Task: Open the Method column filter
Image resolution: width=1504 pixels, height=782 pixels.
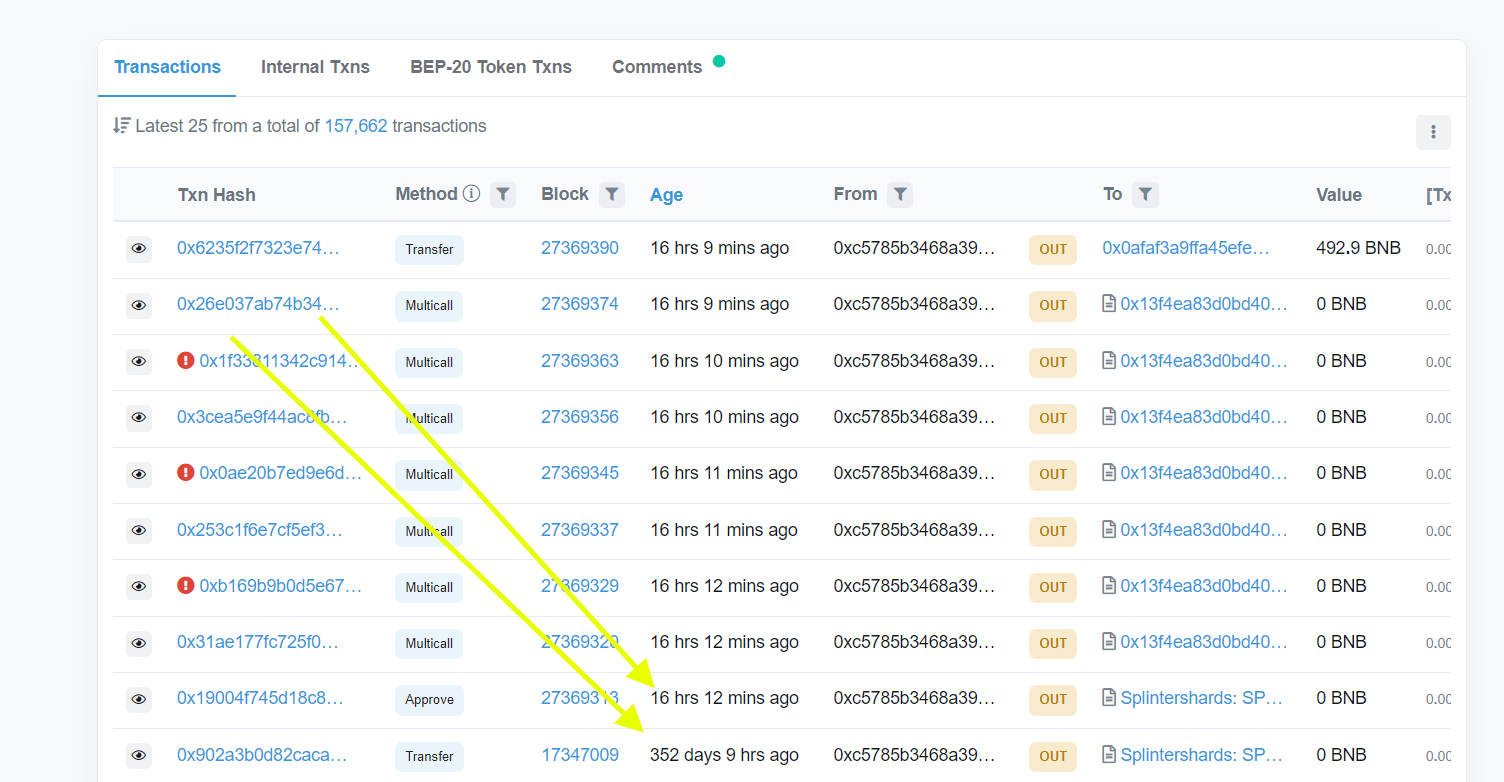Action: click(503, 194)
